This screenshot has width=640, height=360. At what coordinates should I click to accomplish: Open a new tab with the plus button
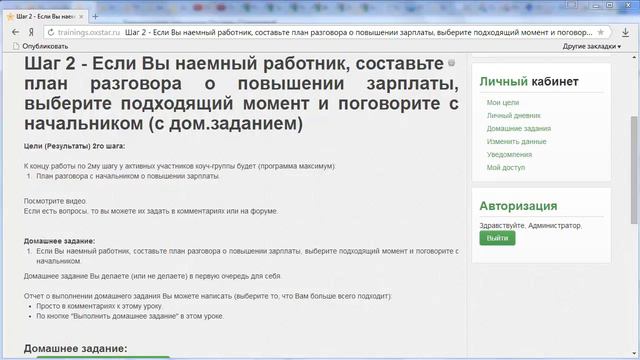(x=95, y=17)
